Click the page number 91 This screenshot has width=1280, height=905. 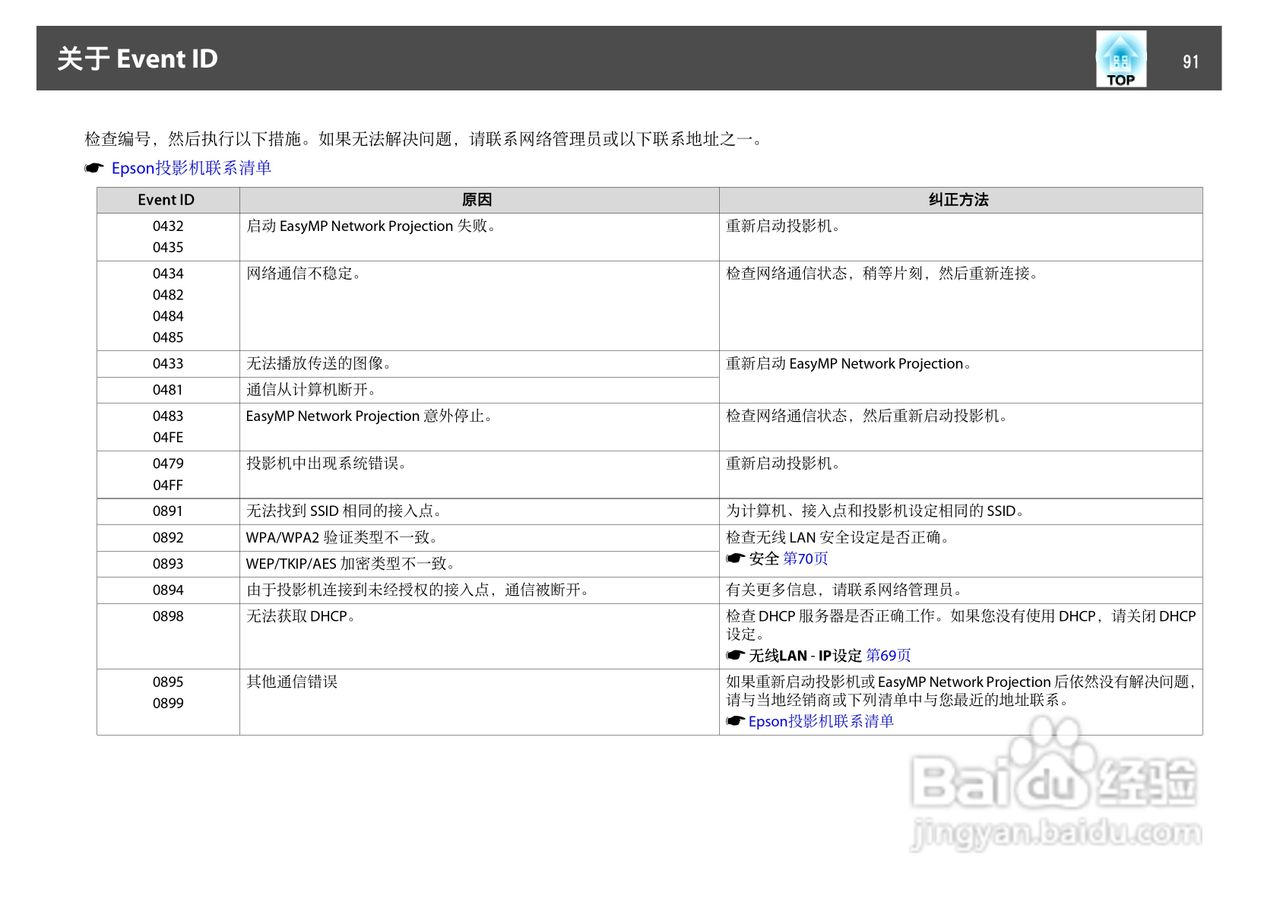[x=1191, y=61]
